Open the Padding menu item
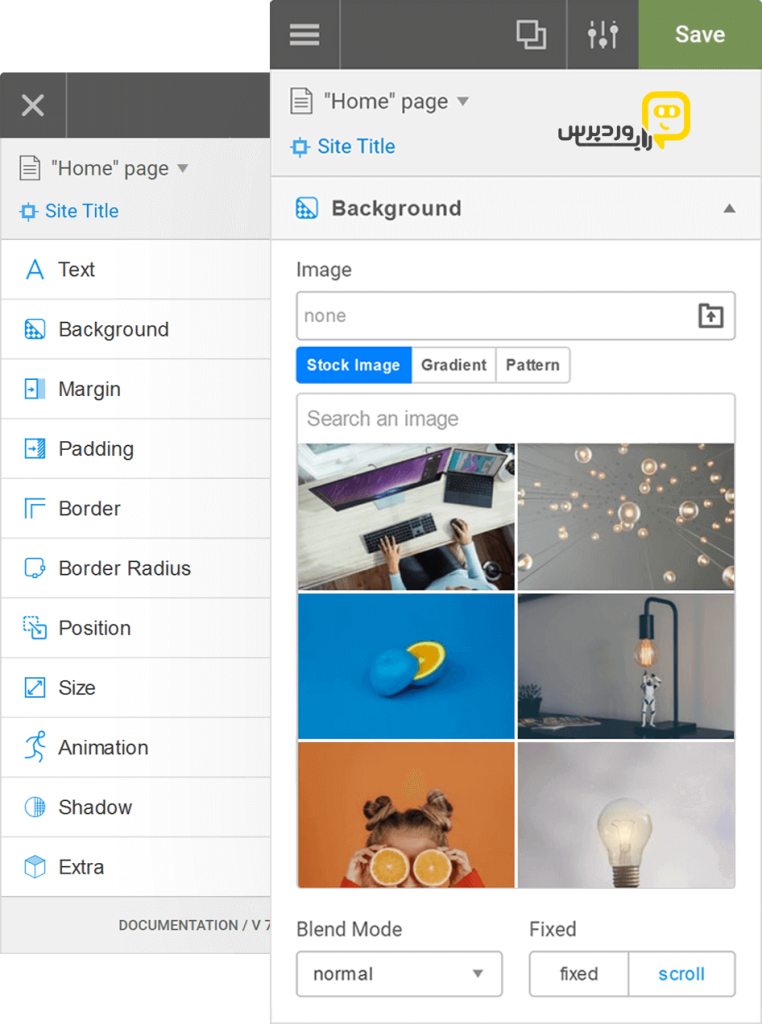762x1024 pixels. click(x=135, y=449)
